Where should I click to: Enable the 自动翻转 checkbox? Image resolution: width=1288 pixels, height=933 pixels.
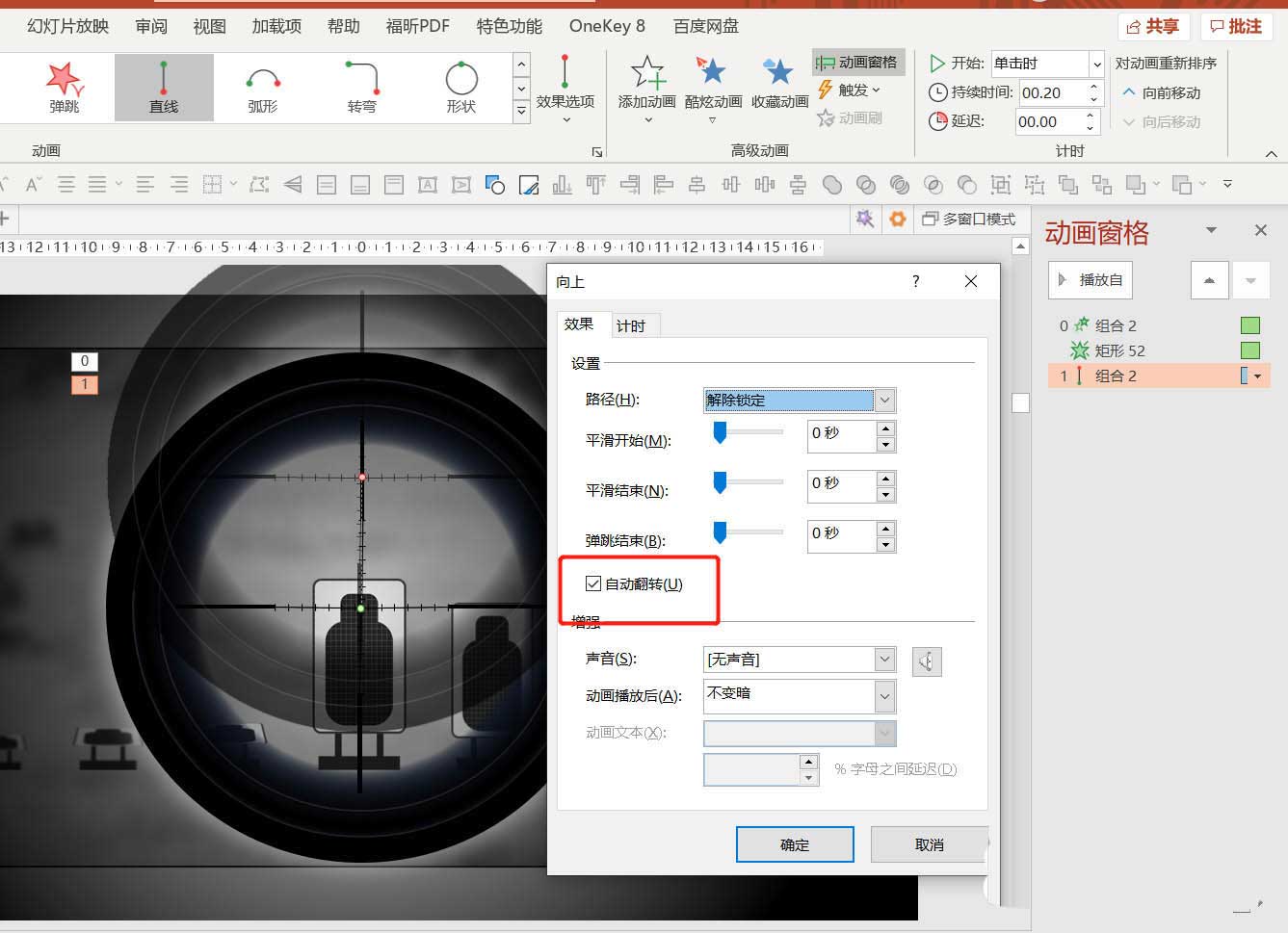[x=592, y=583]
